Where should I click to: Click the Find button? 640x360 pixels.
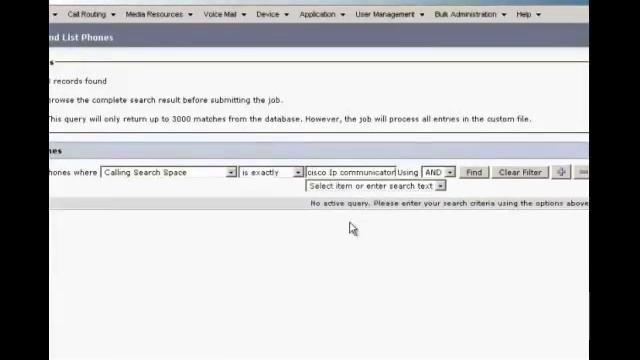pyautogui.click(x=474, y=173)
